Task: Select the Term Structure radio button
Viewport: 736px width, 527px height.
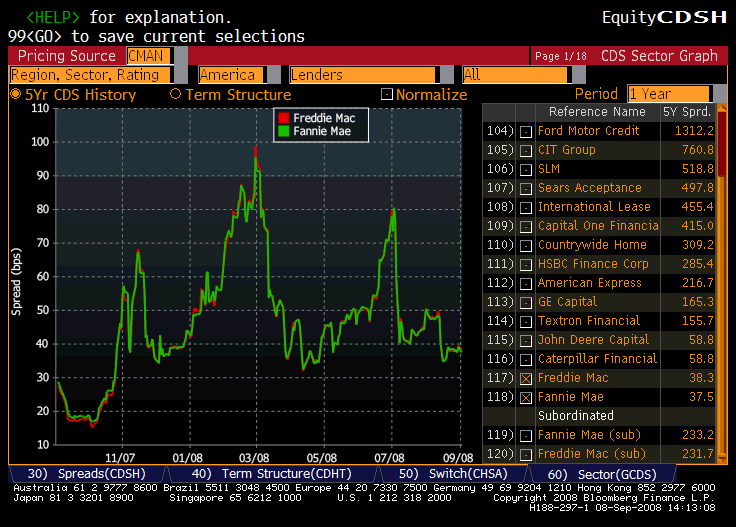Action: [176, 95]
